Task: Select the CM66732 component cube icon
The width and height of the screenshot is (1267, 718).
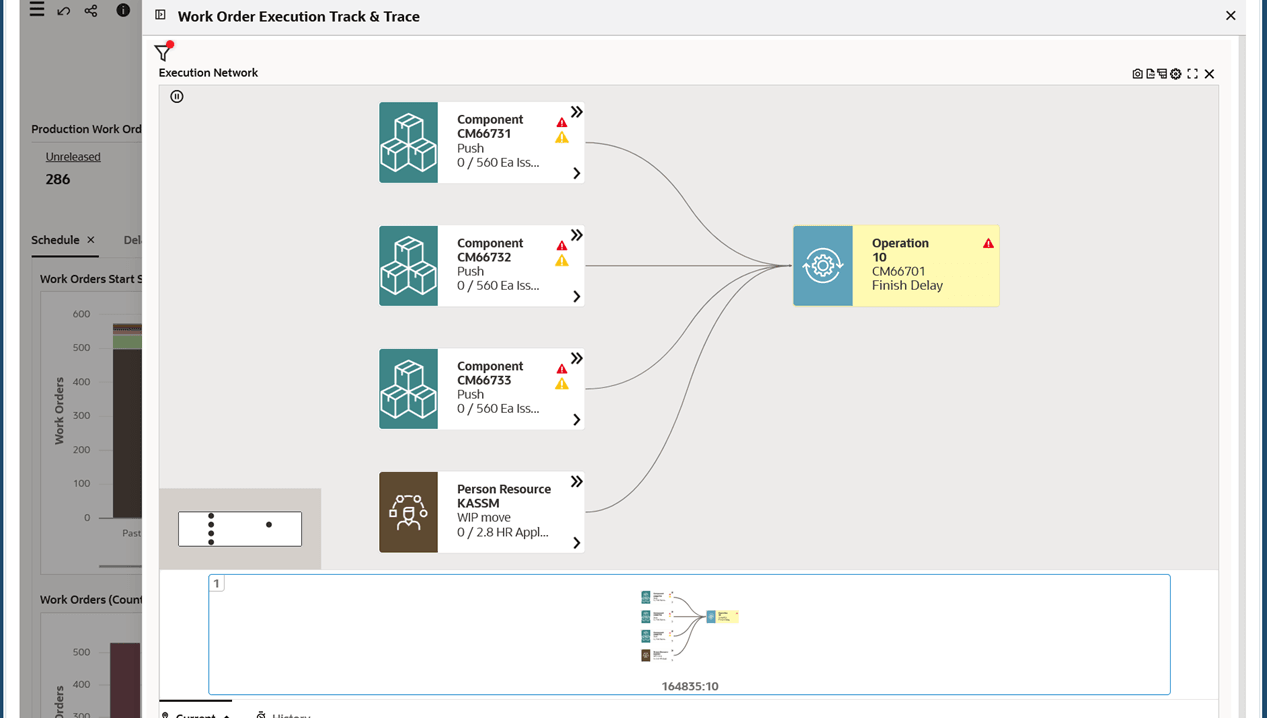Action: click(x=408, y=266)
